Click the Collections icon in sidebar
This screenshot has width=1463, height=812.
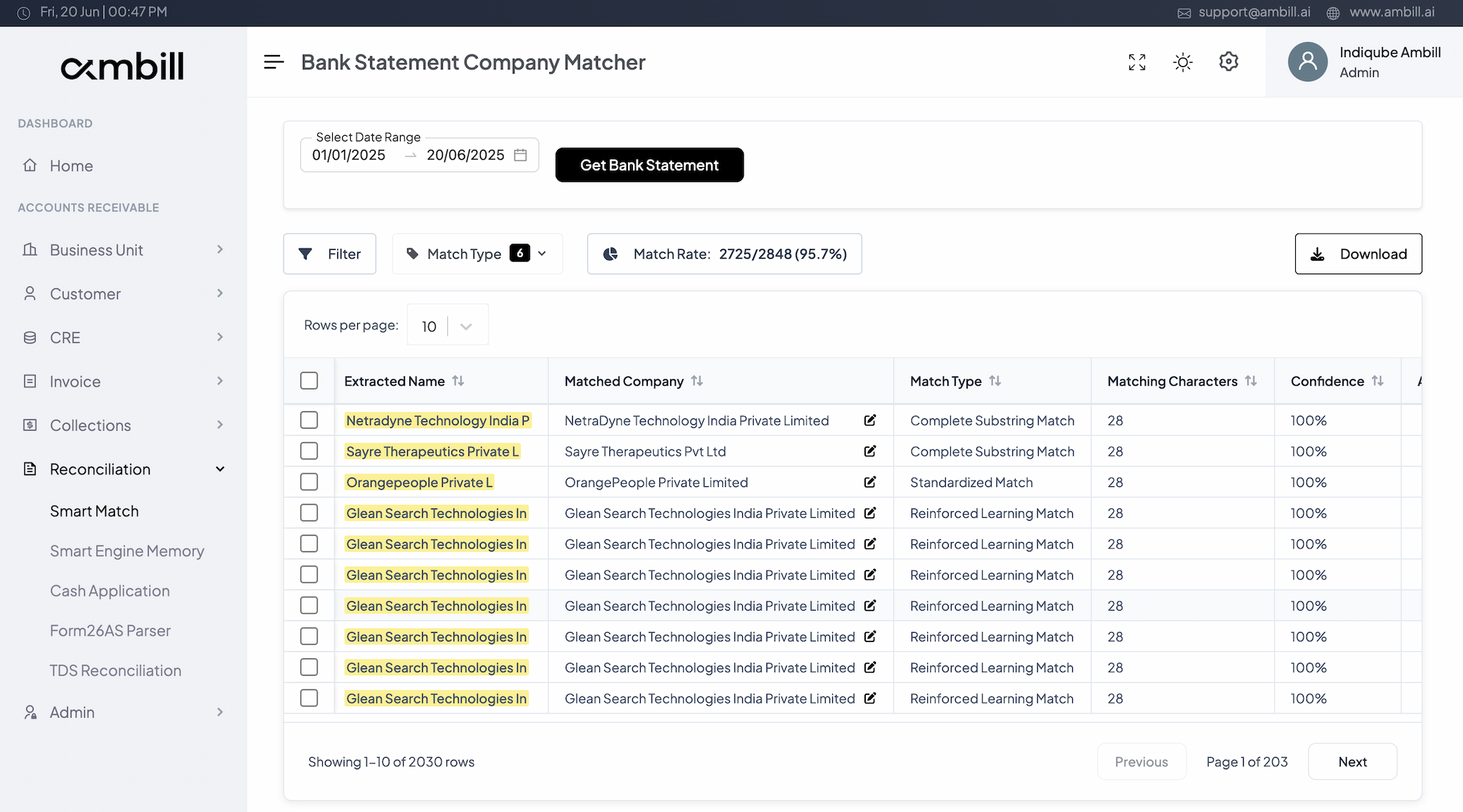coord(30,425)
